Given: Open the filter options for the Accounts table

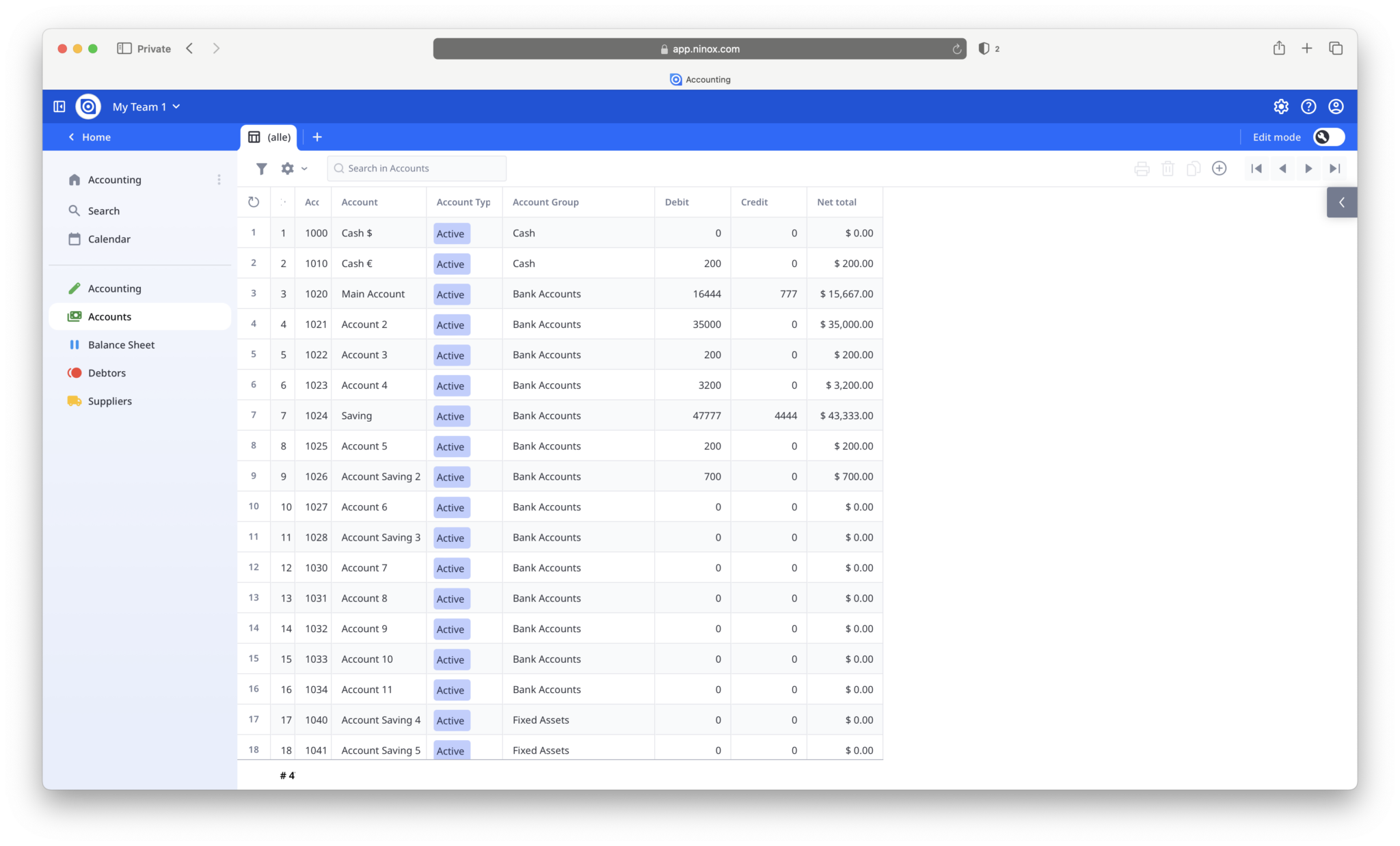Looking at the screenshot, I should pyautogui.click(x=262, y=168).
